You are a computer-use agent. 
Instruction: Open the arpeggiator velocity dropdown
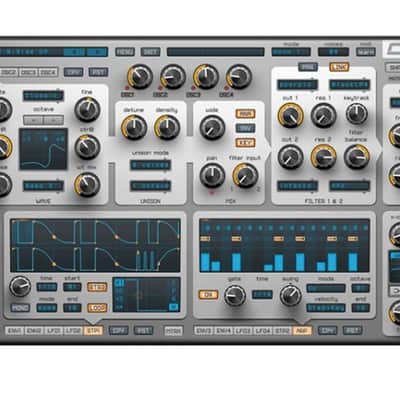click(326, 308)
